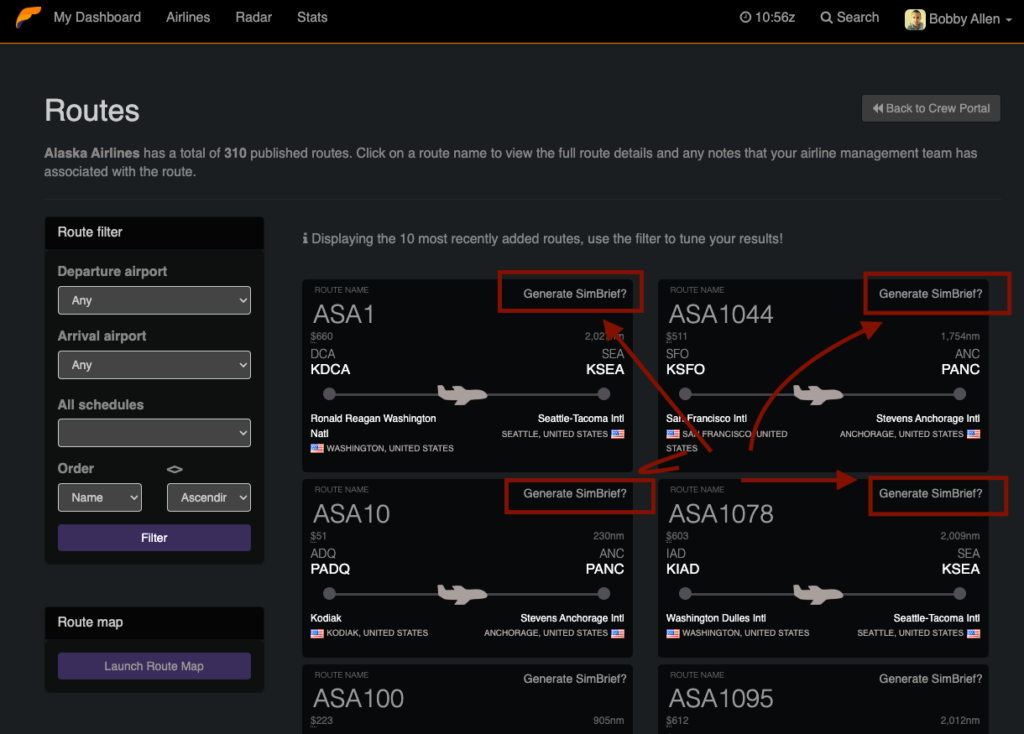Viewport: 1024px width, 734px height.
Task: Click the Routes page heading
Action: (92, 110)
